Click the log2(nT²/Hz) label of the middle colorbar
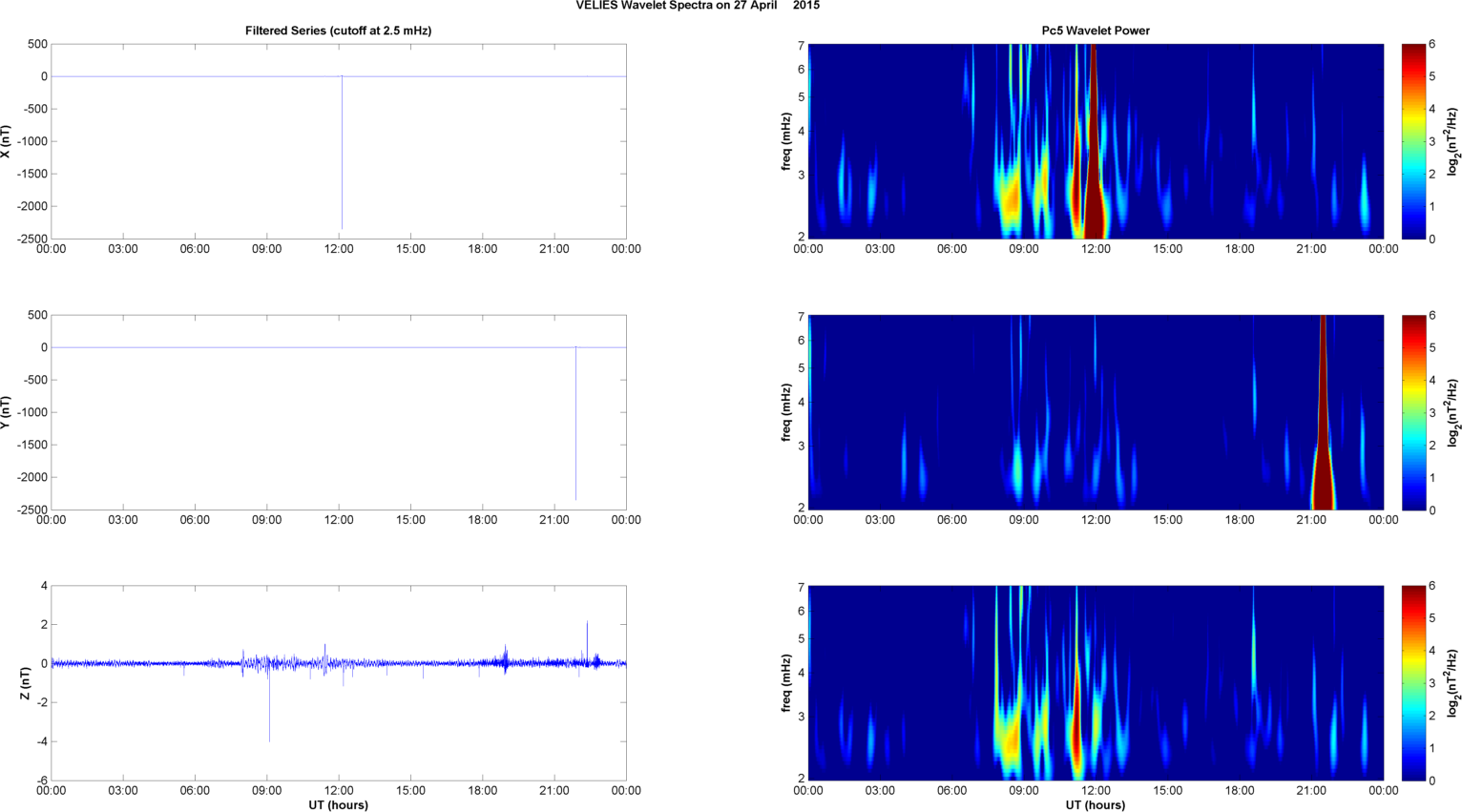 [1453, 412]
